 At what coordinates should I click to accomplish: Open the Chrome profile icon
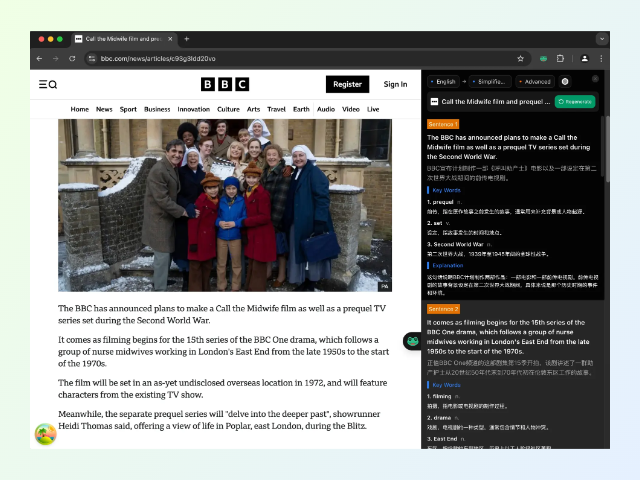tap(584, 59)
